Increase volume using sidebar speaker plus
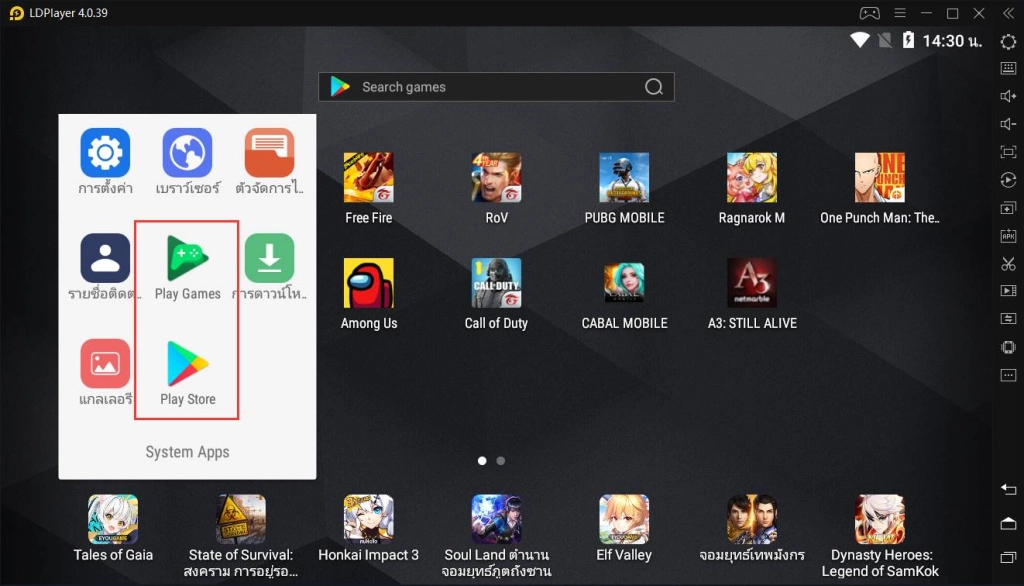The height and width of the screenshot is (586, 1024). pos(1008,96)
